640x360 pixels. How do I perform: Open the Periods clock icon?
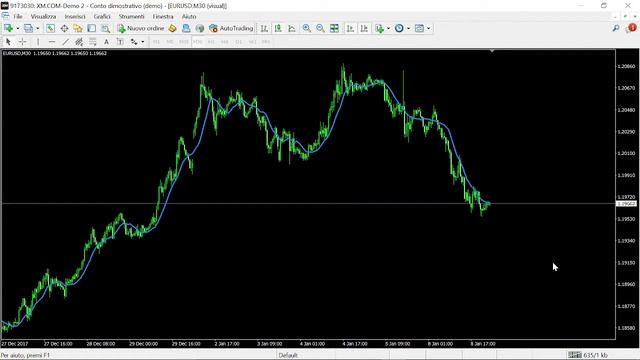pyautogui.click(x=399, y=28)
